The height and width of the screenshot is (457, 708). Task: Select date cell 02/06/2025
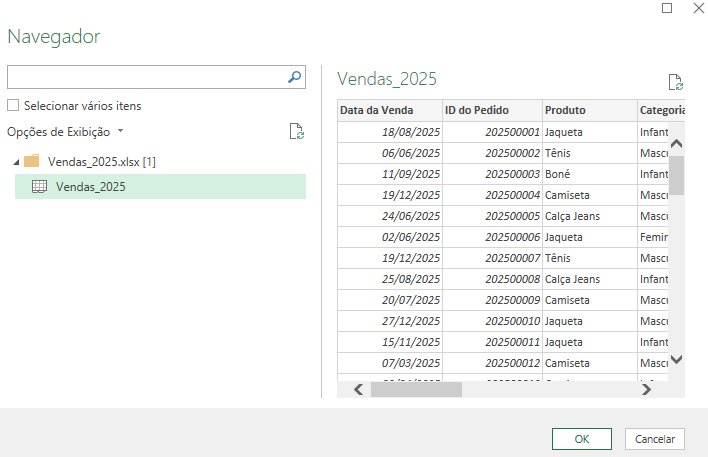390,237
